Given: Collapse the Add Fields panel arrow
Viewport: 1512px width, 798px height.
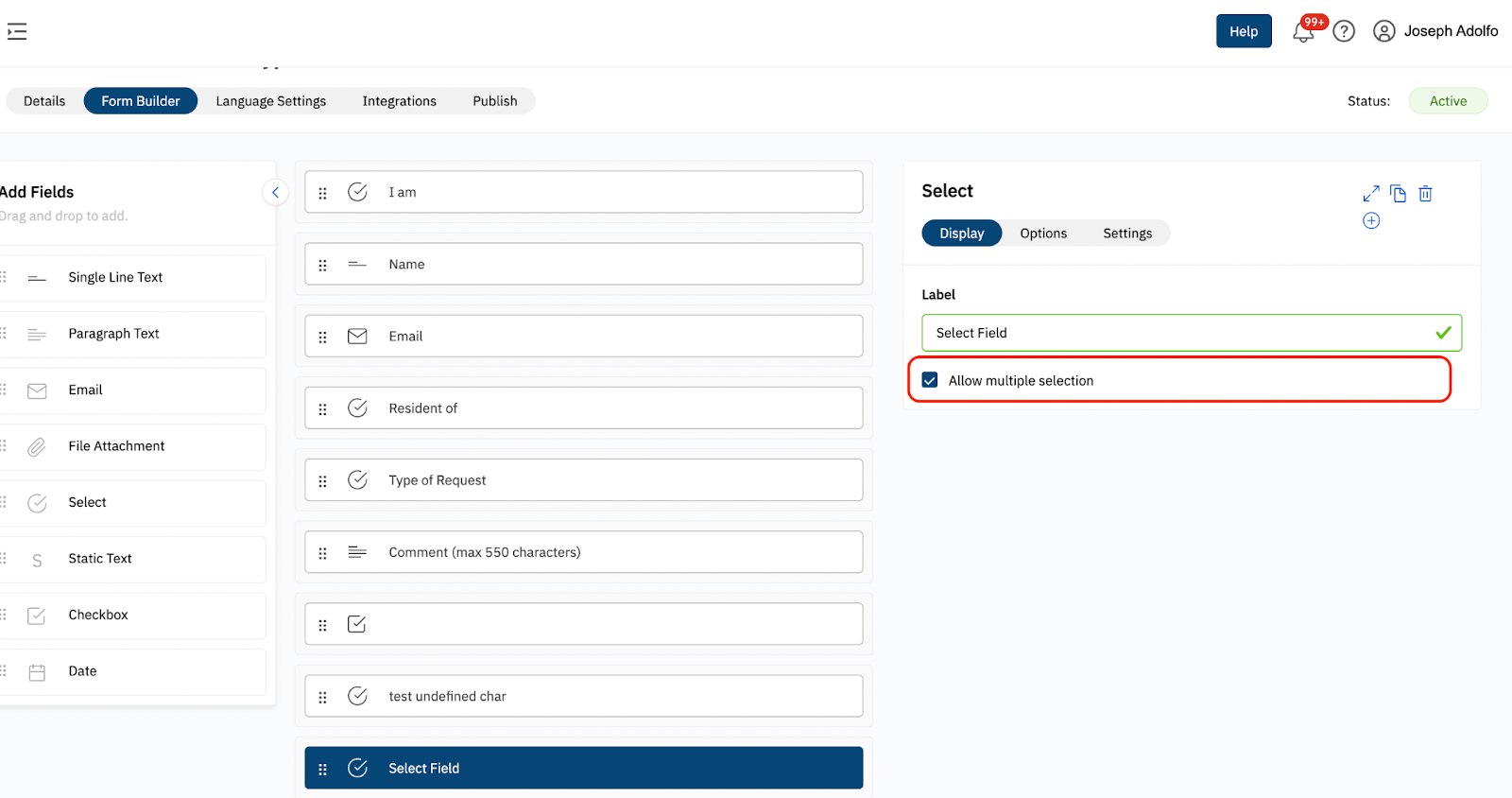Looking at the screenshot, I should (275, 192).
